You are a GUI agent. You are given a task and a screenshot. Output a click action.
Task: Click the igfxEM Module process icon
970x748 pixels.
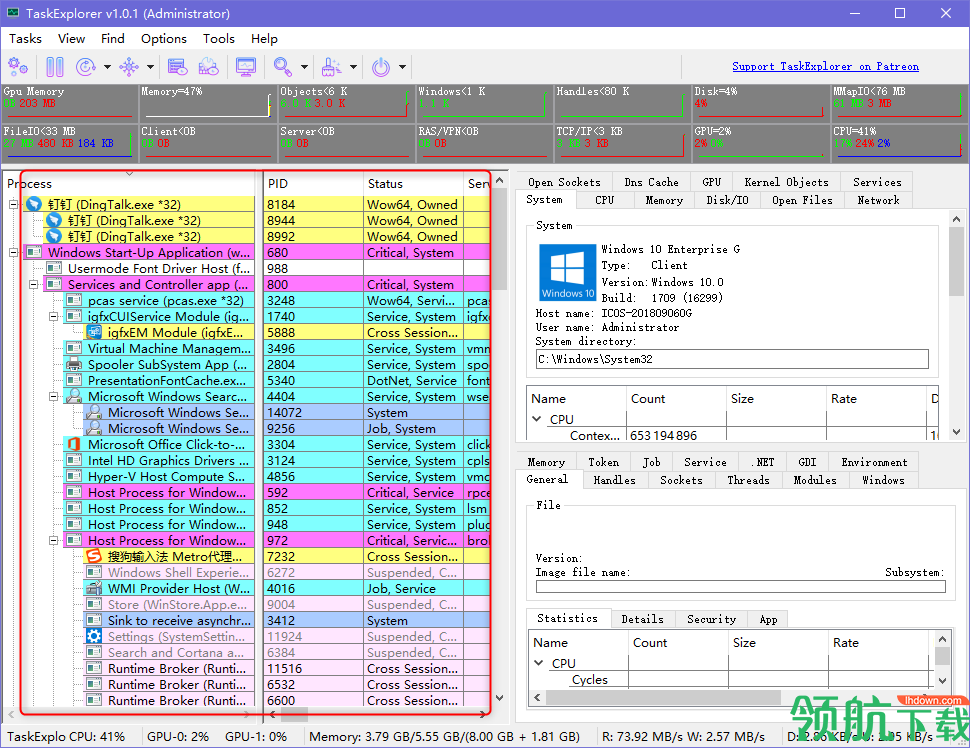point(94,332)
